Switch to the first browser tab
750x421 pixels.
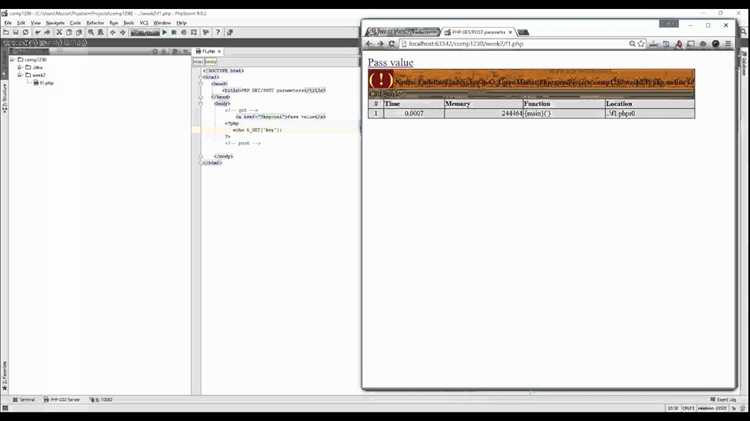(x=402, y=32)
